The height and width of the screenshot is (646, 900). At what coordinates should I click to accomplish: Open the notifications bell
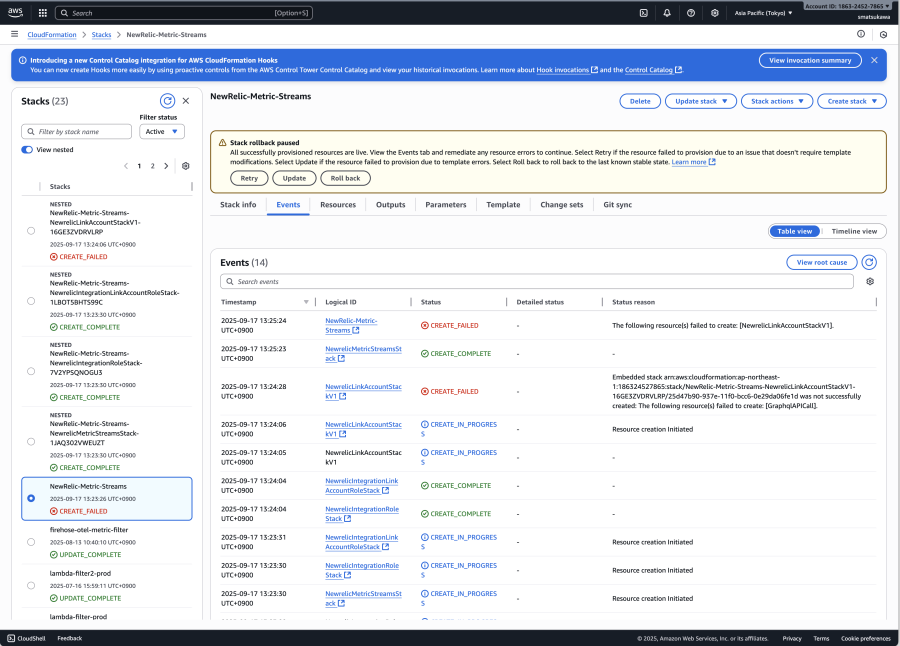(667, 13)
